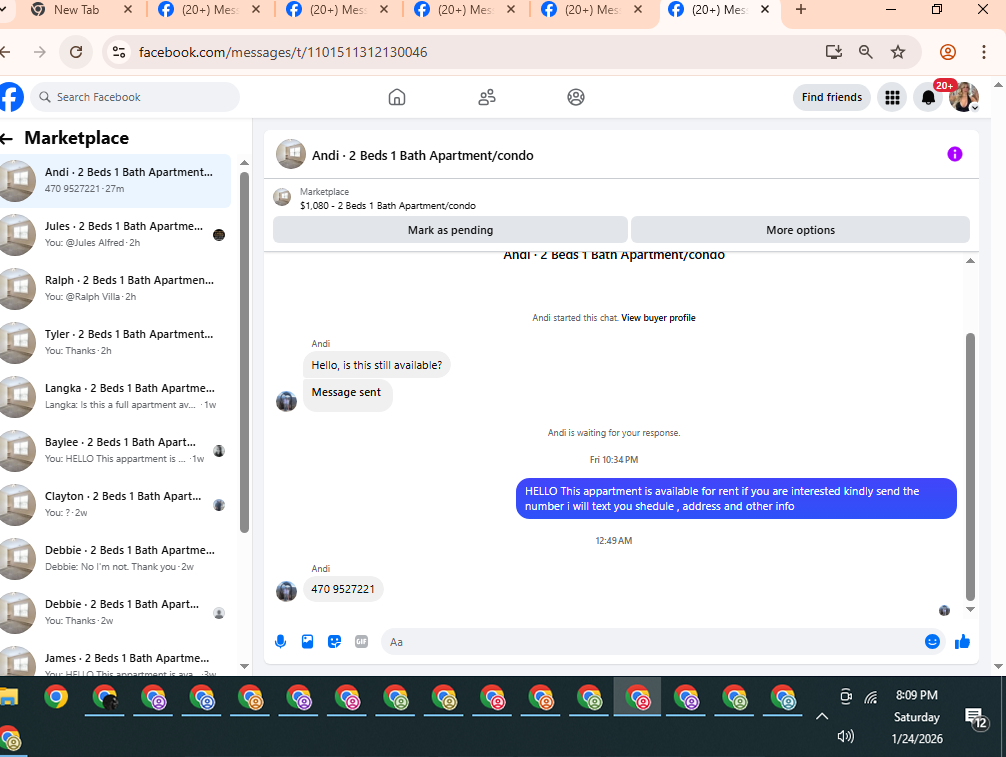The width and height of the screenshot is (1006, 757).
Task: Click the blue HELLO This appartment message
Action: pyautogui.click(x=736, y=498)
